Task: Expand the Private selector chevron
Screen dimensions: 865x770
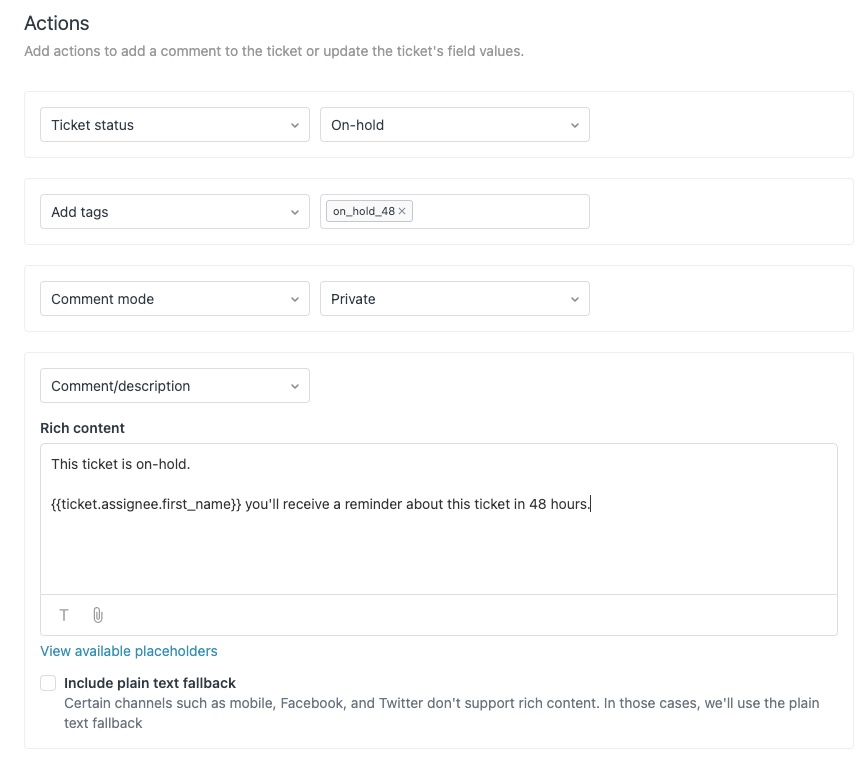Action: pyautogui.click(x=575, y=298)
